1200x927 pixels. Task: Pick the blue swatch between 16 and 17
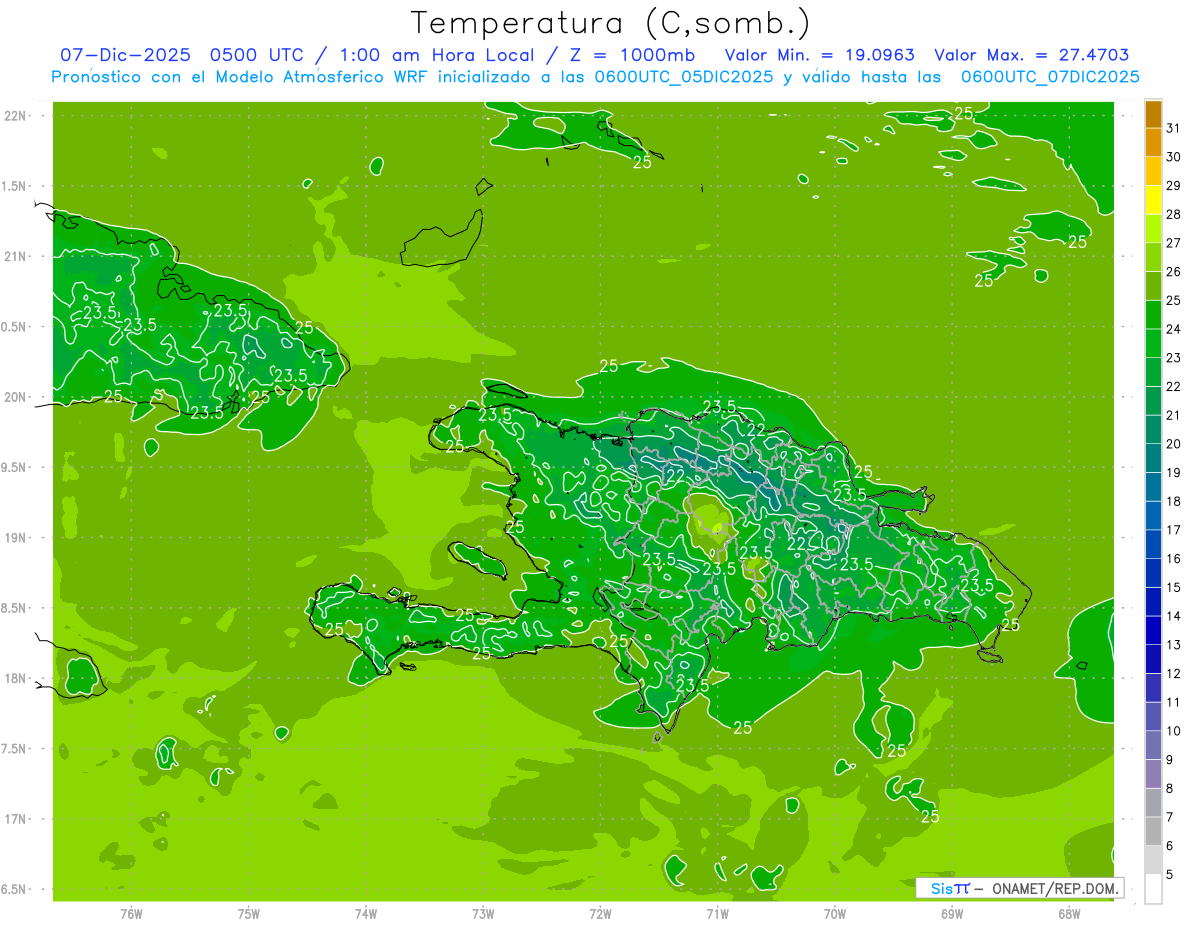point(1153,544)
